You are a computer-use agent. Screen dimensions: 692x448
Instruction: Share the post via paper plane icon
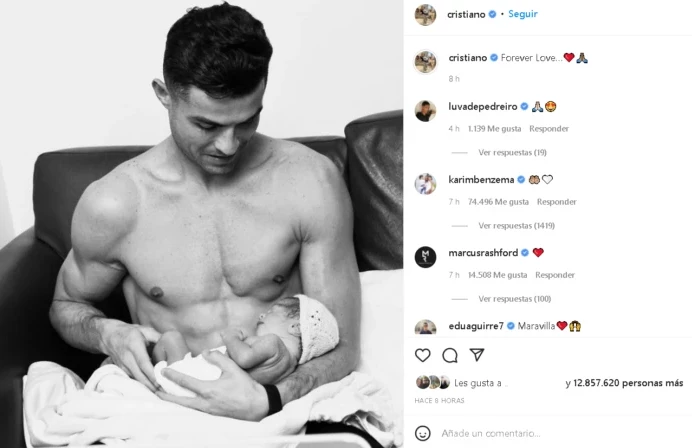click(477, 354)
